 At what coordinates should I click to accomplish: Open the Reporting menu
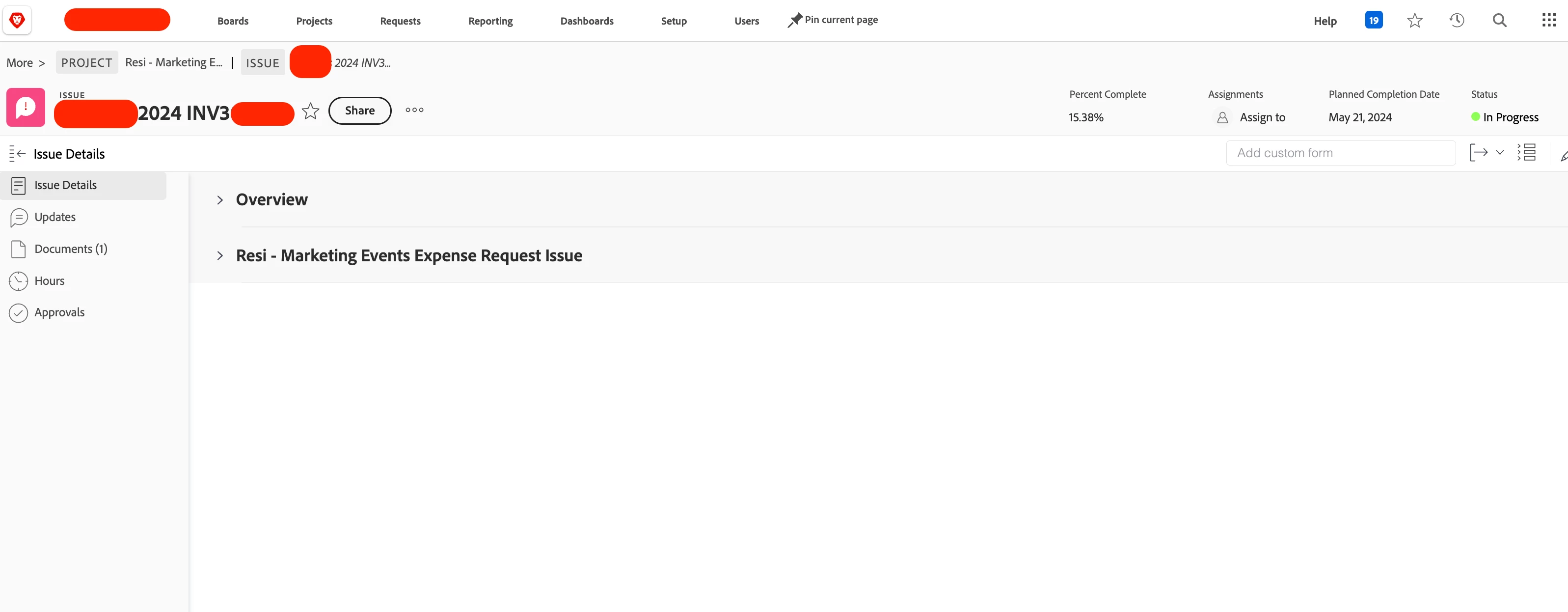click(490, 21)
